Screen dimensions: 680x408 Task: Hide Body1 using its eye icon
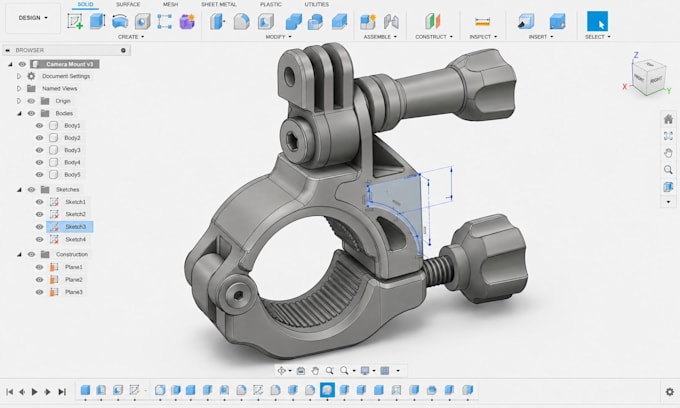[x=39, y=125]
